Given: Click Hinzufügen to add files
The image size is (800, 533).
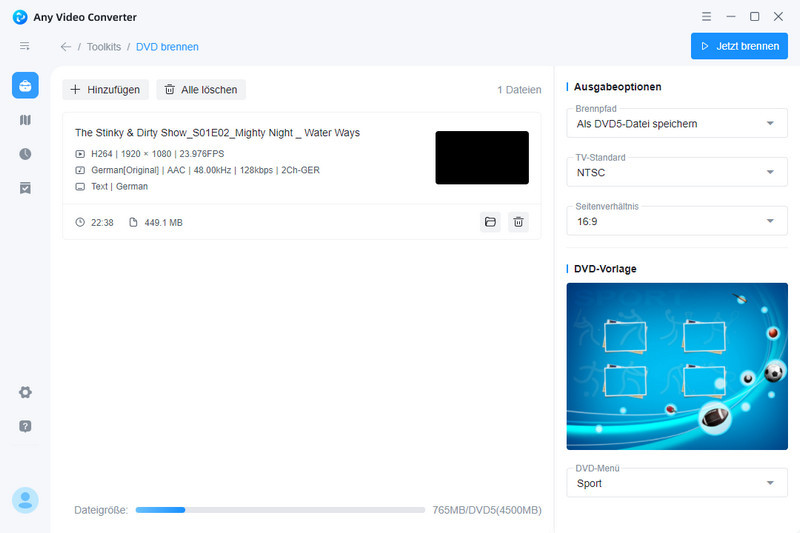Looking at the screenshot, I should point(106,90).
